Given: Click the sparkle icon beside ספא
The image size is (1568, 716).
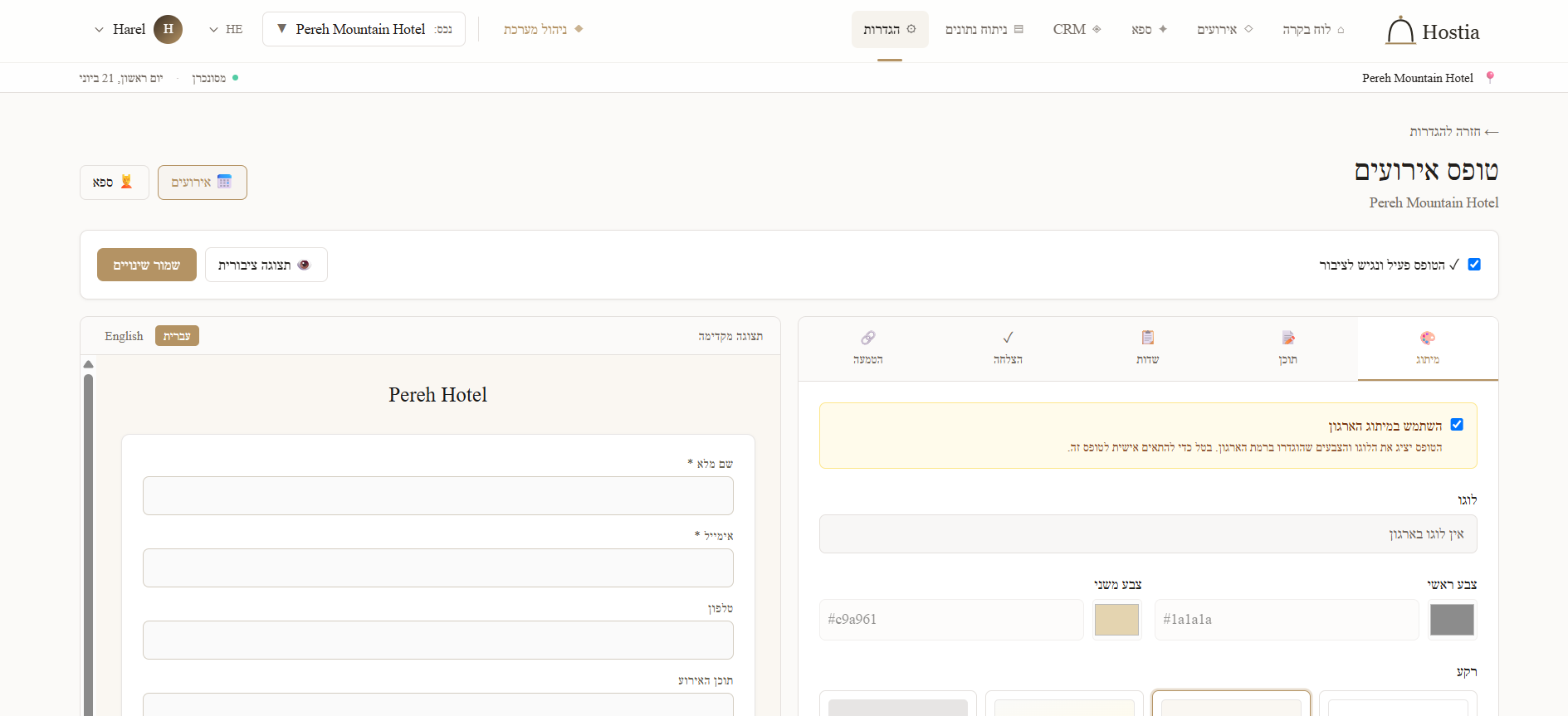Looking at the screenshot, I should tap(1163, 29).
